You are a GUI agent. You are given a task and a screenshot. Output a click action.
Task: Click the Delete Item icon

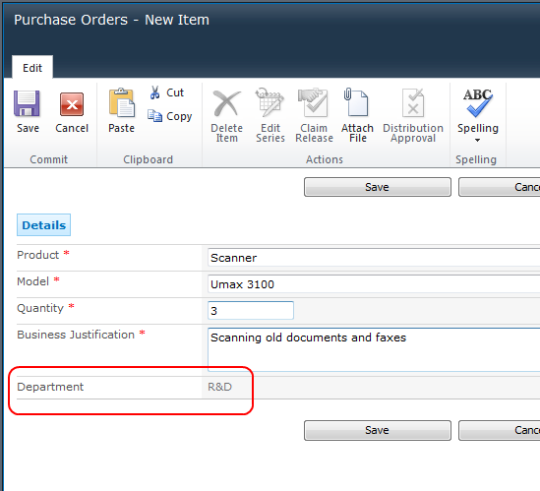tap(227, 103)
